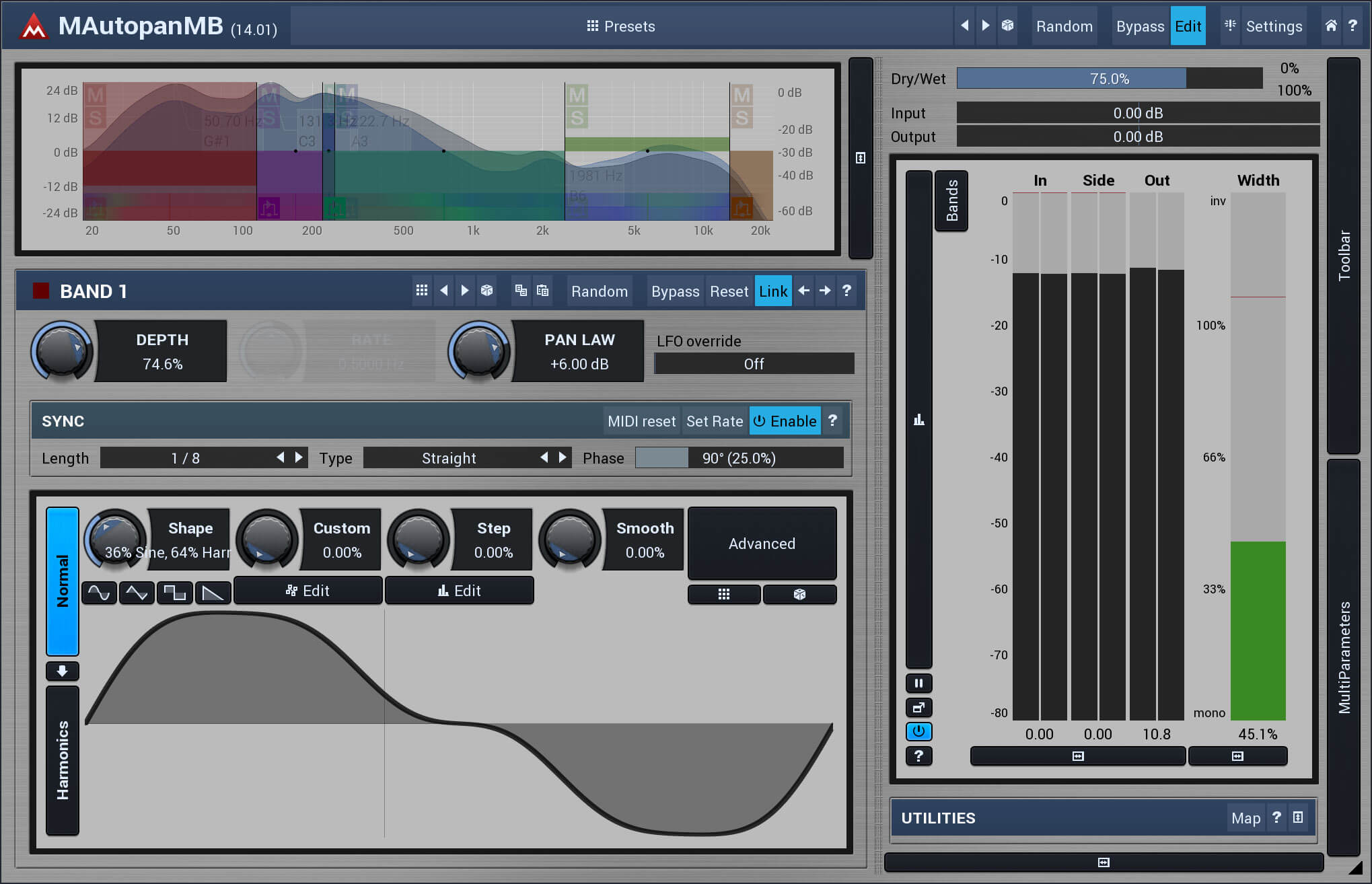Select the triangle wave shape icon
The height and width of the screenshot is (884, 1372).
137,593
